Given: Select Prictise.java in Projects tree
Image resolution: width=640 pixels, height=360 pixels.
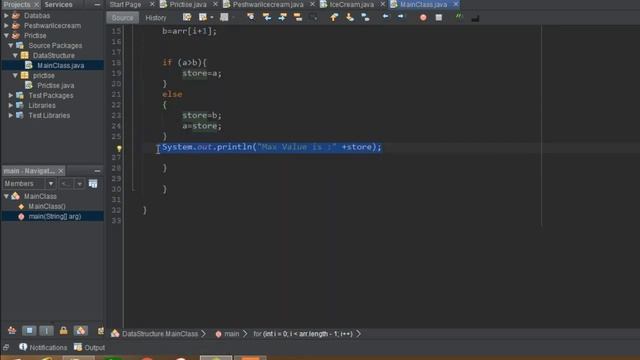Looking at the screenshot, I should click(56, 85).
